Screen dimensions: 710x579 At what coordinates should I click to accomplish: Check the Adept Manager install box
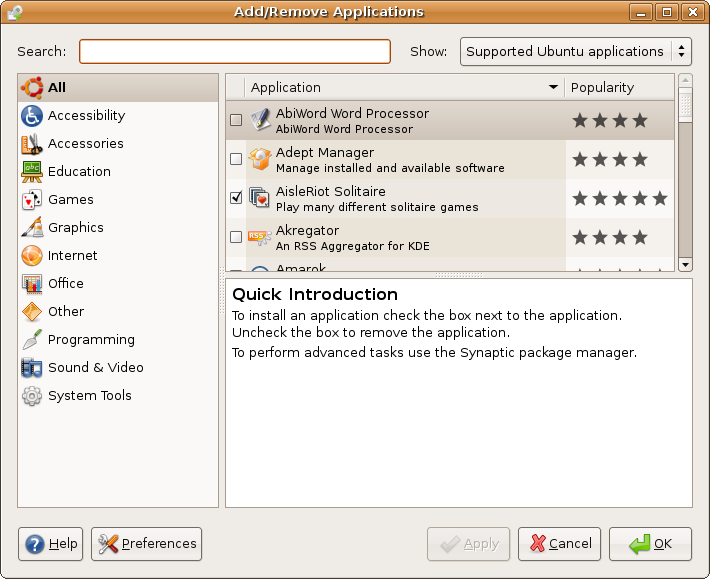click(236, 159)
